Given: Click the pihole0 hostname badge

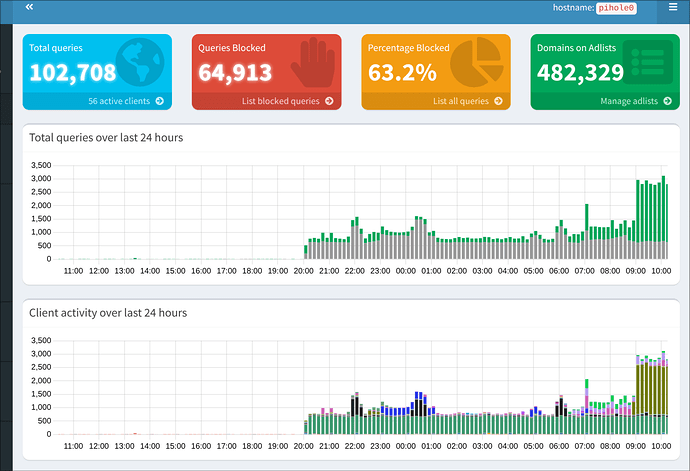Looking at the screenshot, I should point(616,8).
